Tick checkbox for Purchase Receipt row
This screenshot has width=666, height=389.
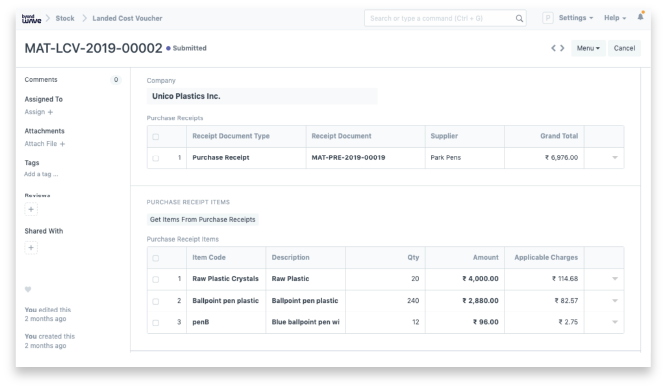click(155, 158)
